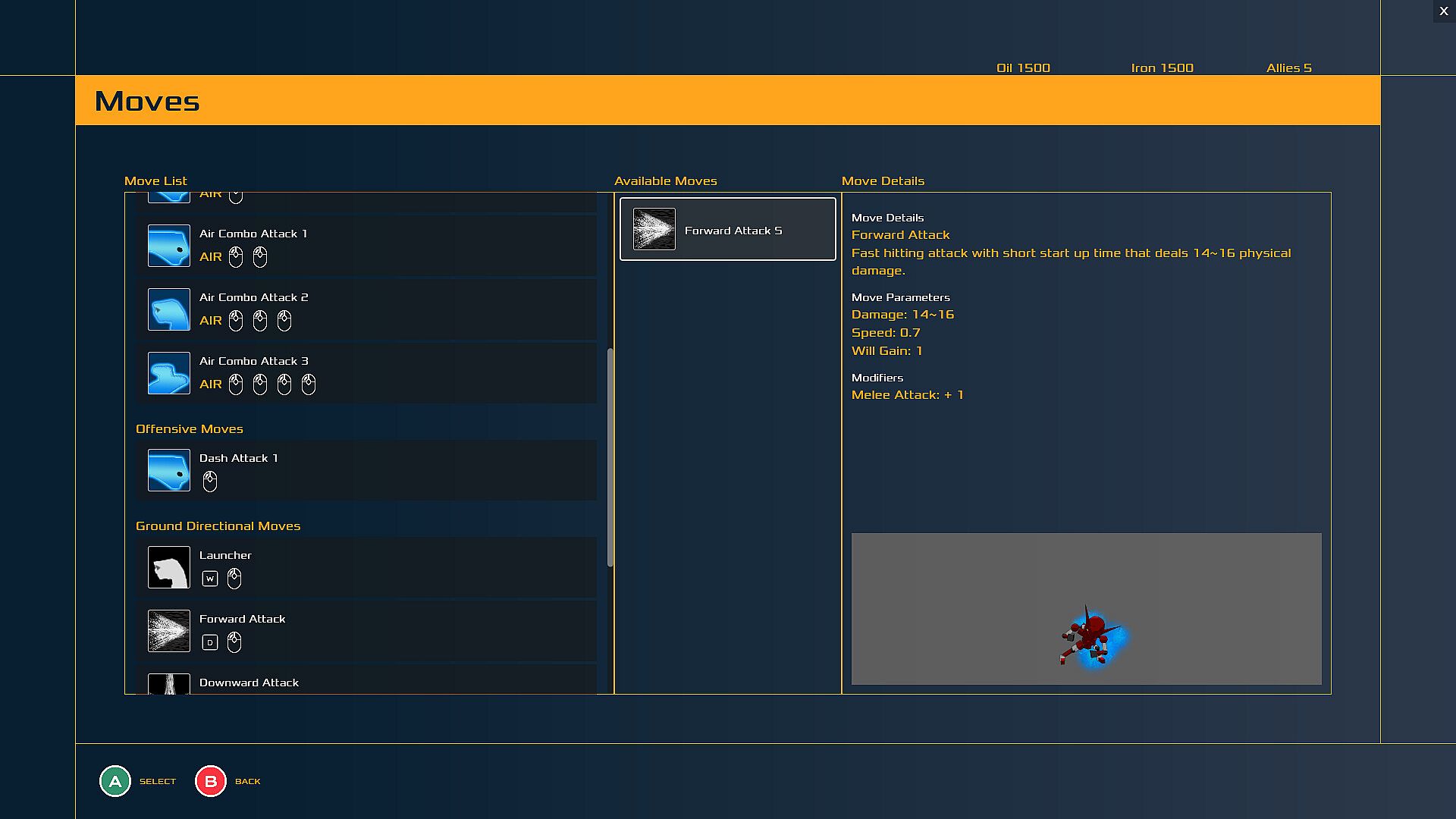Close the window with the X button
The width and height of the screenshot is (1456, 819).
coord(1444,11)
